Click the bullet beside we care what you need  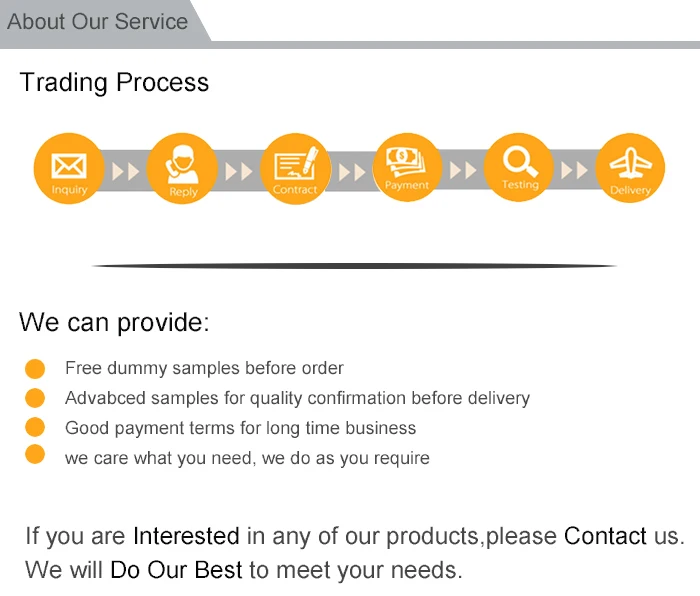35,456
